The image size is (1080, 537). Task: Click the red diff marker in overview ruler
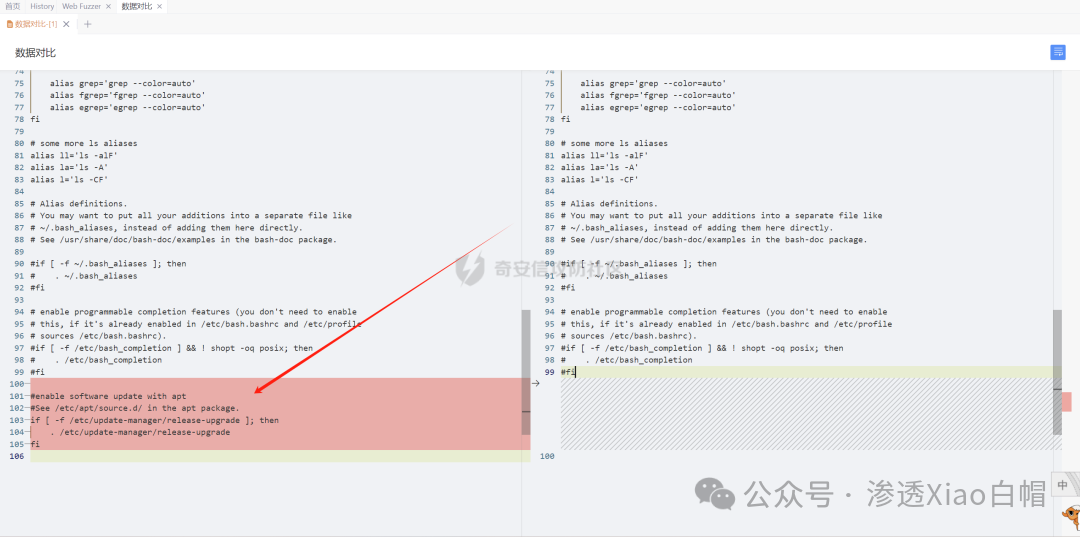[1066, 401]
